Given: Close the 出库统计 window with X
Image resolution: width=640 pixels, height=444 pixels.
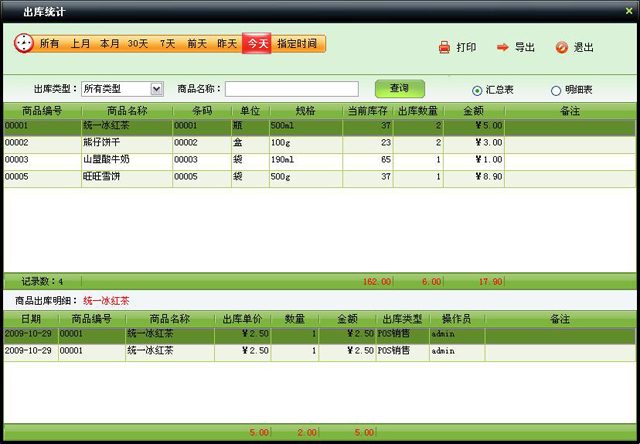Looking at the screenshot, I should (628, 10).
